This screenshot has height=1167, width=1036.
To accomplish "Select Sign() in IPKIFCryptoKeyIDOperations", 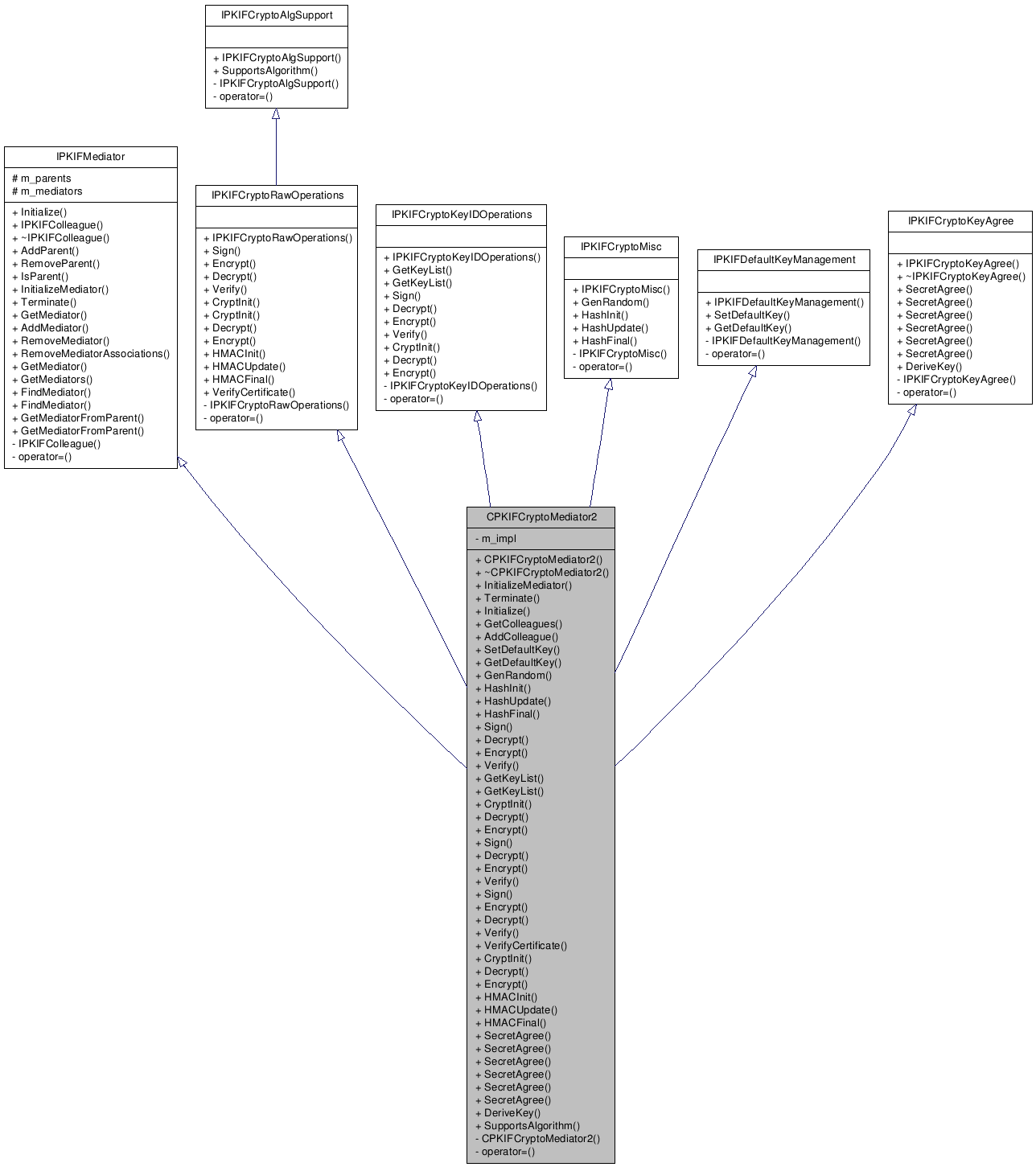I will click(402, 296).
